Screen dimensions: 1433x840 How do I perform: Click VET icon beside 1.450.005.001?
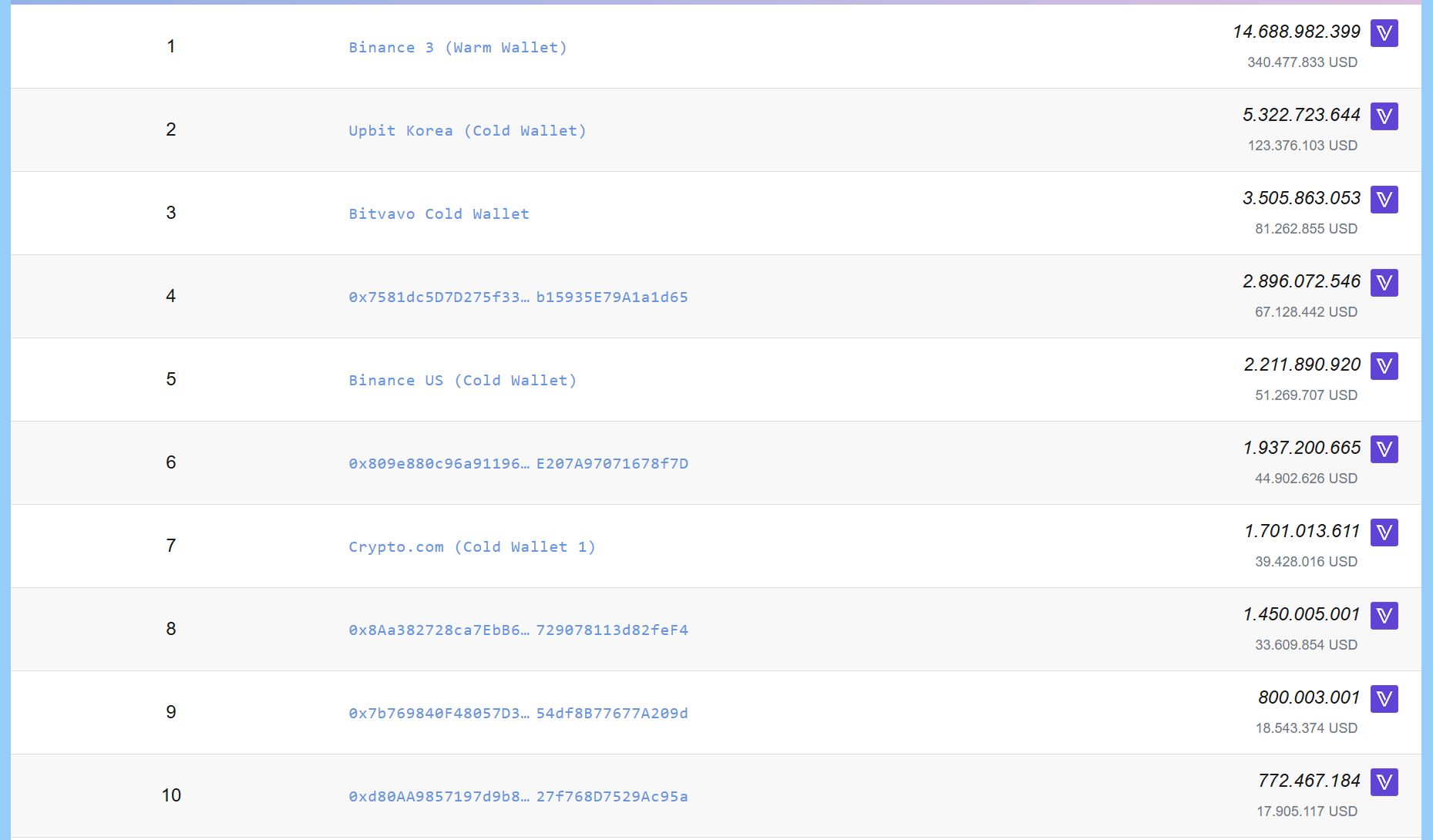tap(1384, 616)
